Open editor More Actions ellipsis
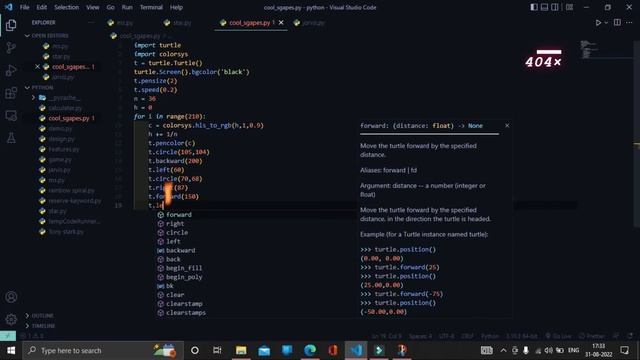 pos(629,23)
